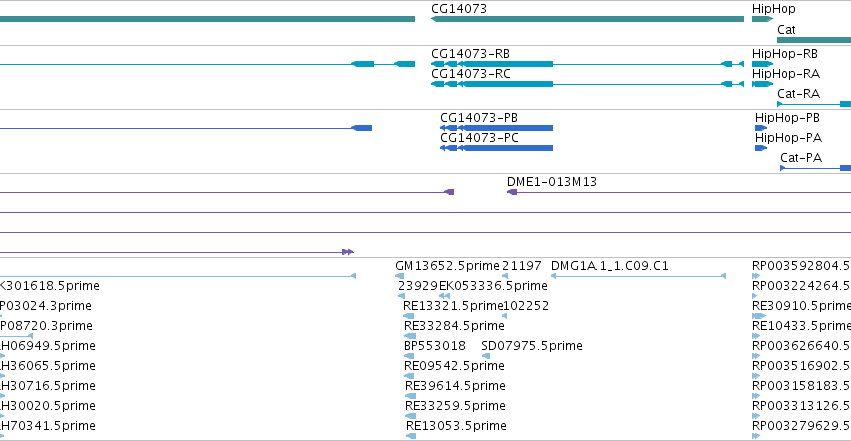The image size is (851, 441).
Task: Select protein label CG14073-PC
Action: click(x=479, y=138)
